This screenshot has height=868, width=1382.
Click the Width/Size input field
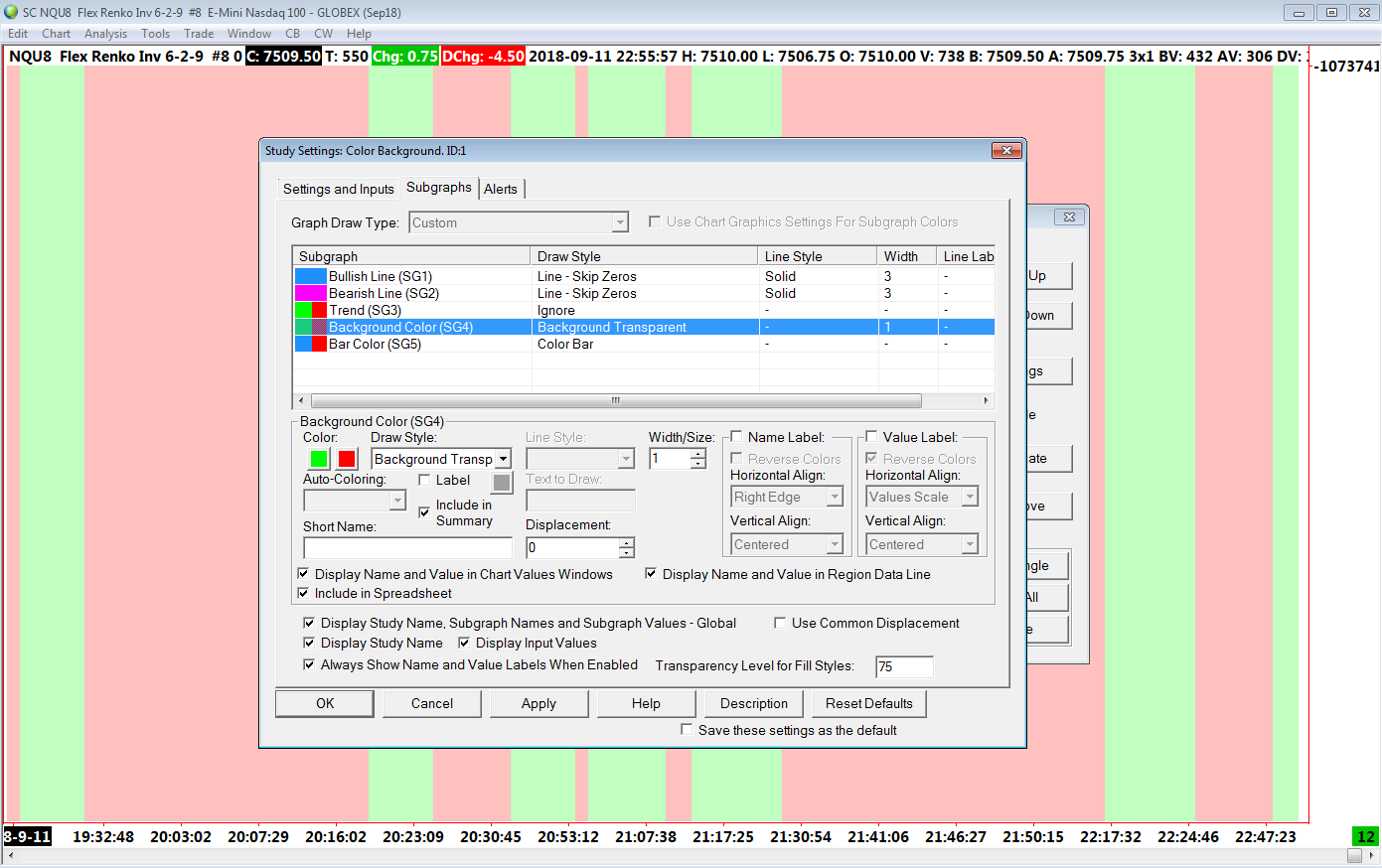click(x=671, y=459)
